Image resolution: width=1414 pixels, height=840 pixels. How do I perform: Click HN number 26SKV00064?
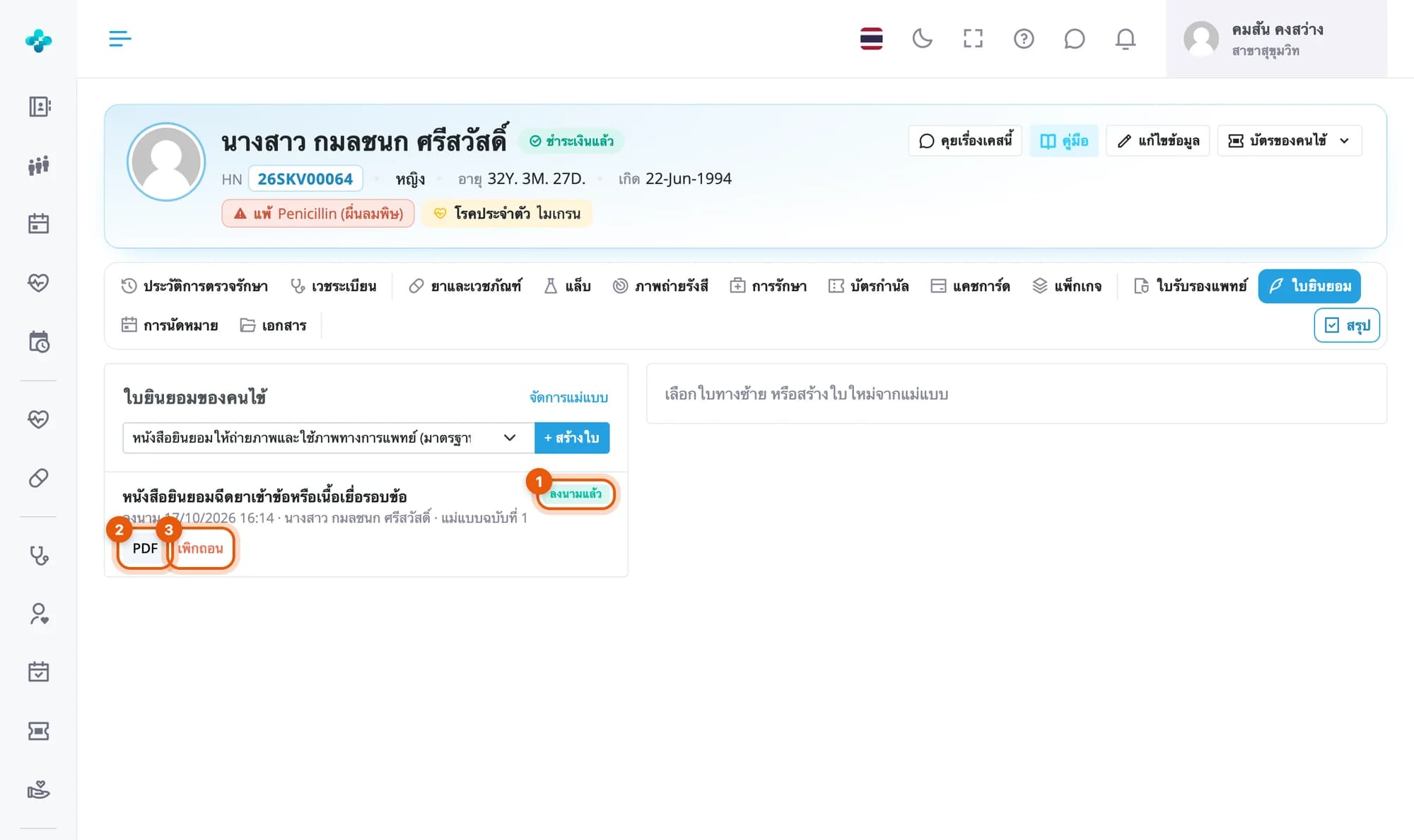click(x=305, y=179)
